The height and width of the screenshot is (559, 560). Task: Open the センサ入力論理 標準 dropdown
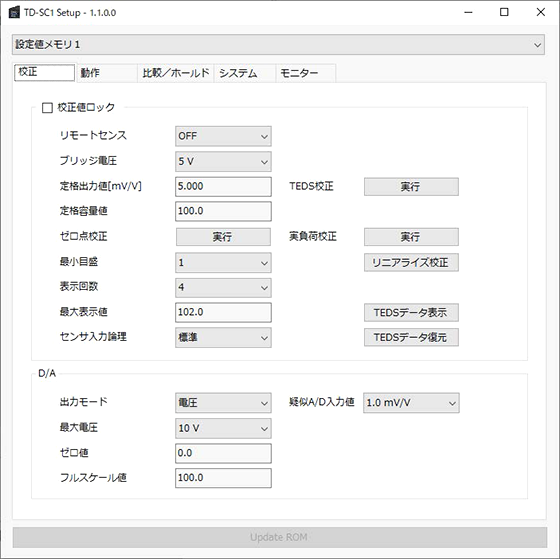[223, 338]
